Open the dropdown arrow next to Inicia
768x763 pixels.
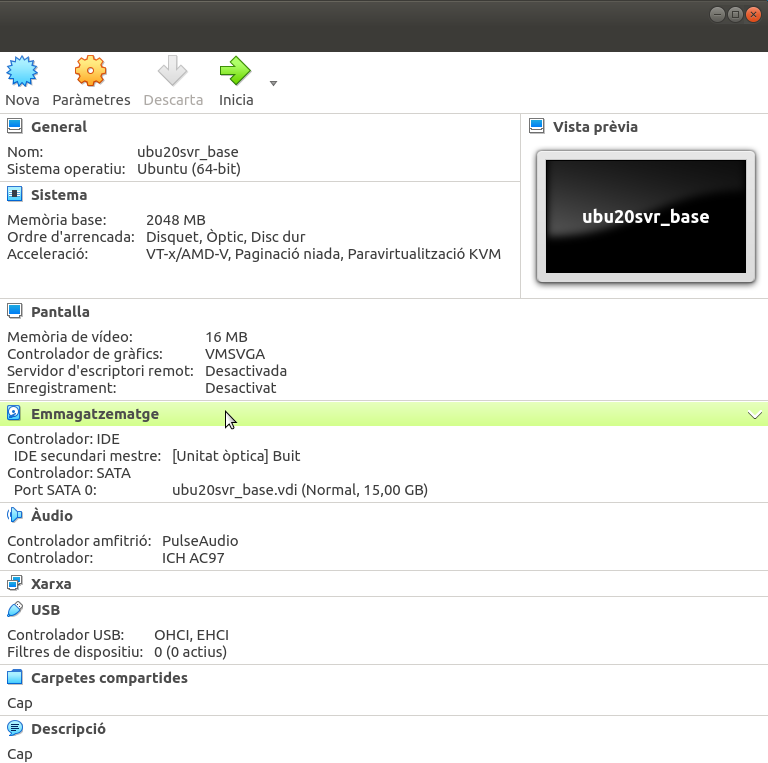[x=273, y=84]
